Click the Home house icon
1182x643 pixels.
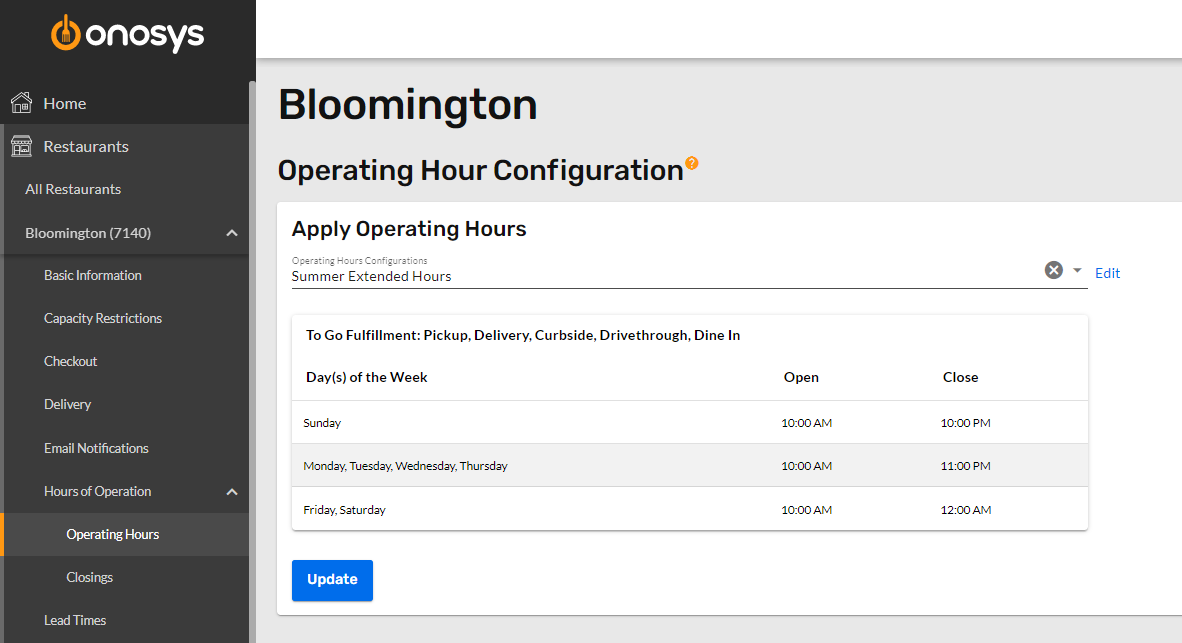tap(20, 102)
